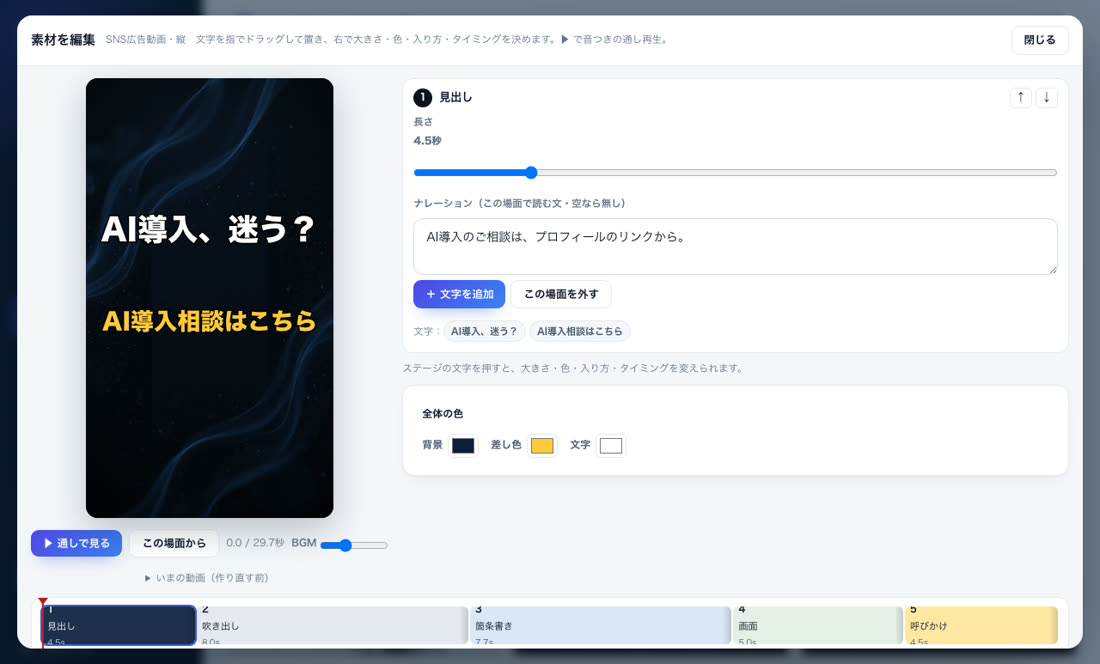1100x664 pixels.
Task: Open the 差し色 accent color swatch
Action: (x=542, y=445)
